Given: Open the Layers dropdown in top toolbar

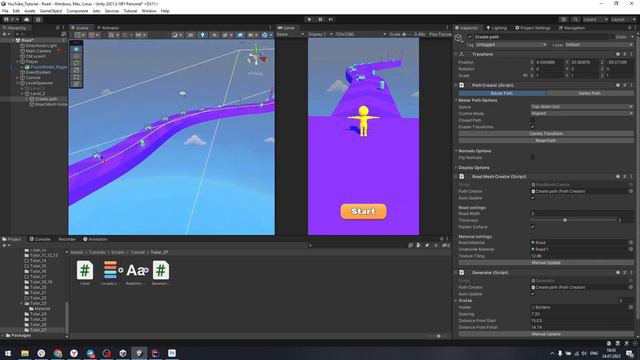Looking at the screenshot, I should click(x=595, y=19).
